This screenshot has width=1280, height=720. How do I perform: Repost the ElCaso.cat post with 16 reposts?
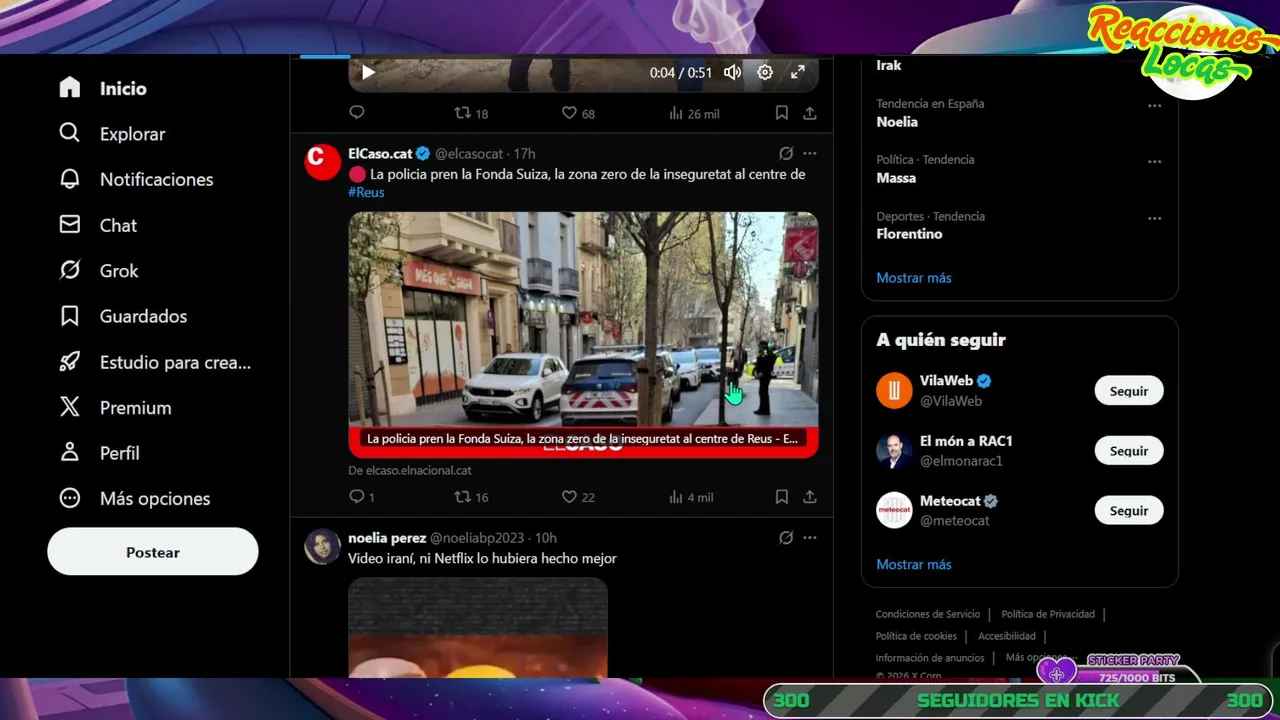coord(471,496)
